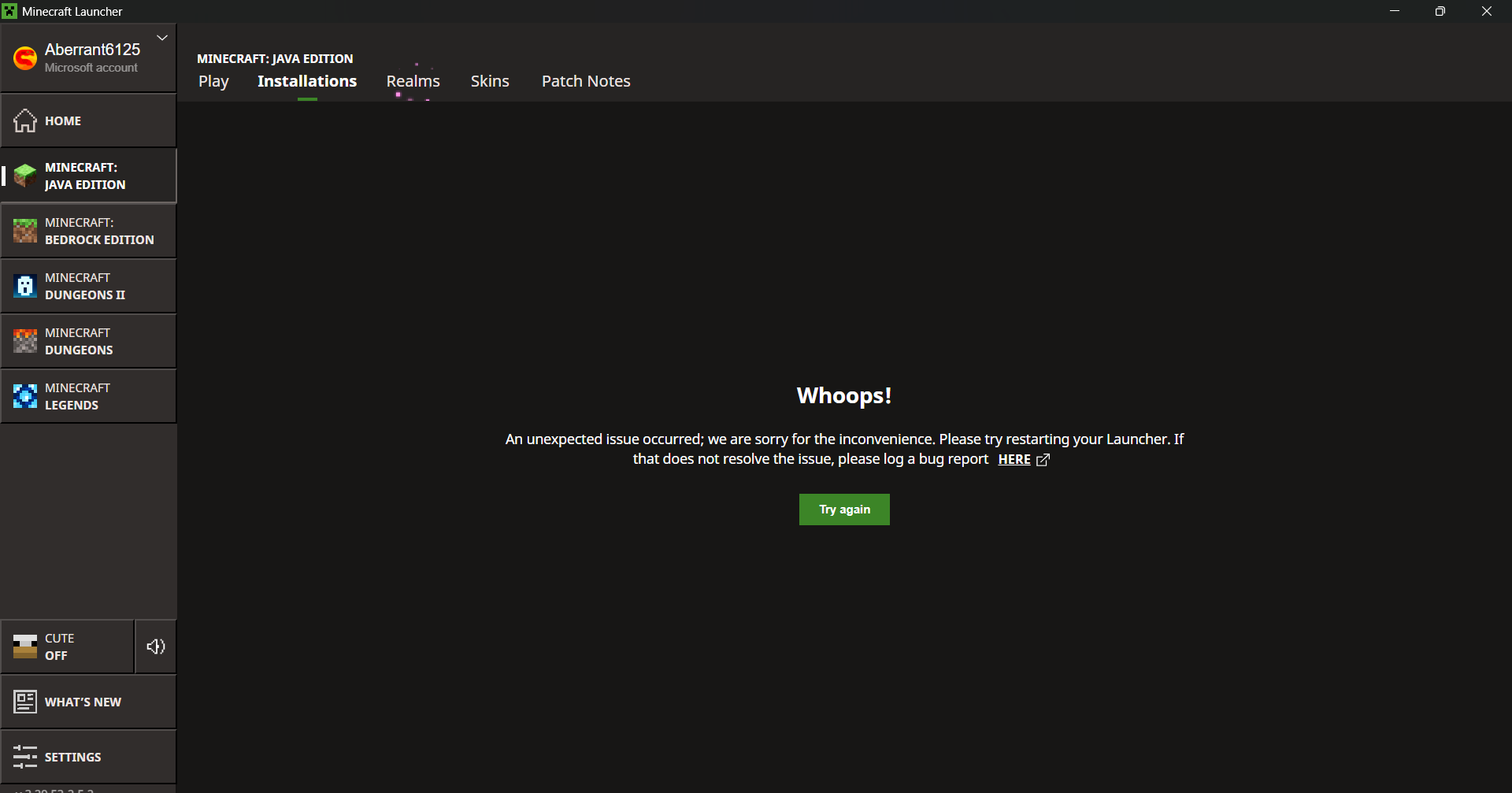This screenshot has width=1512, height=793.
Task: Click the Aberrant6125 account avatar icon
Action: click(25, 58)
